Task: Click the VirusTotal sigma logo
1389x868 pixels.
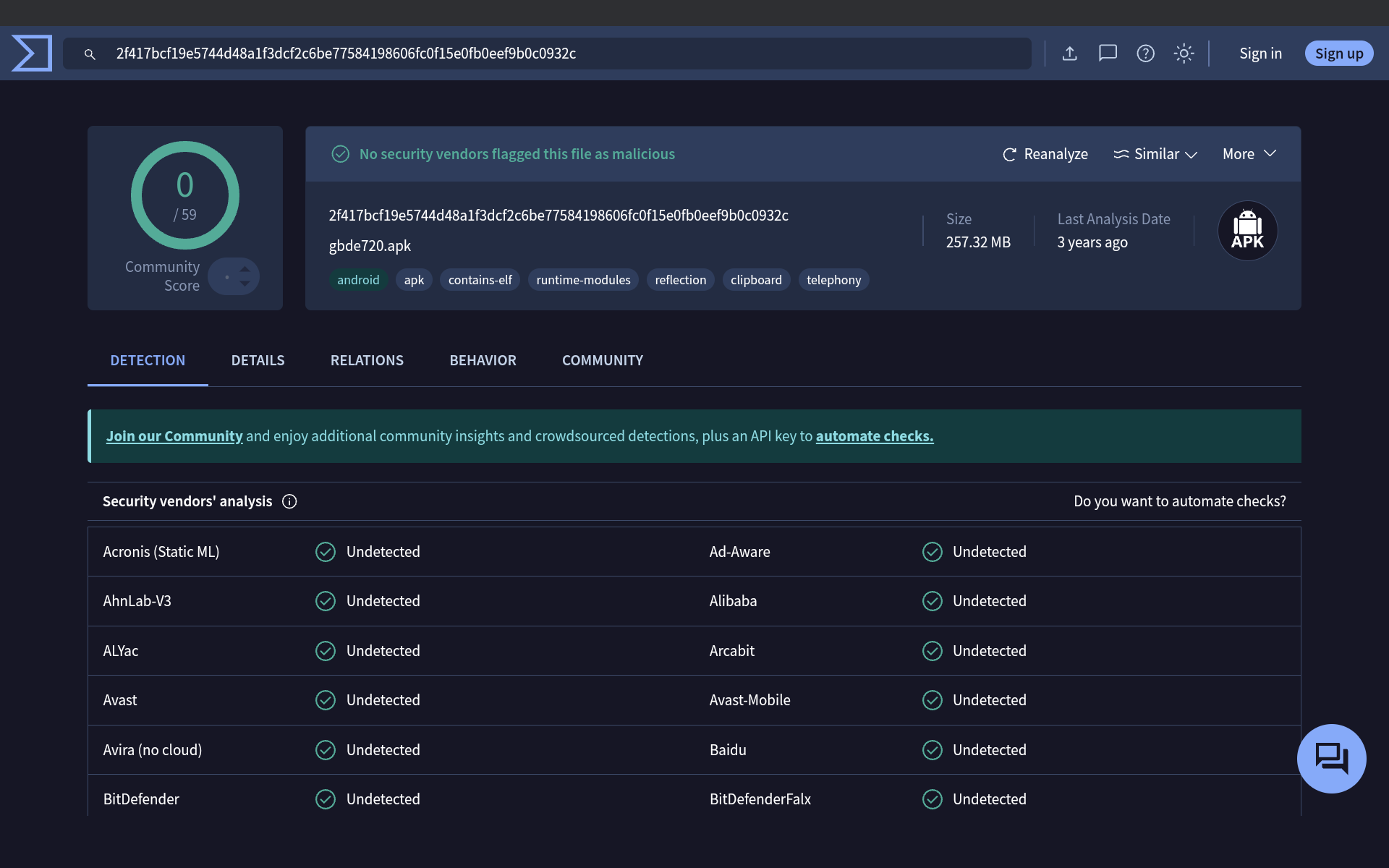Action: click(x=32, y=54)
